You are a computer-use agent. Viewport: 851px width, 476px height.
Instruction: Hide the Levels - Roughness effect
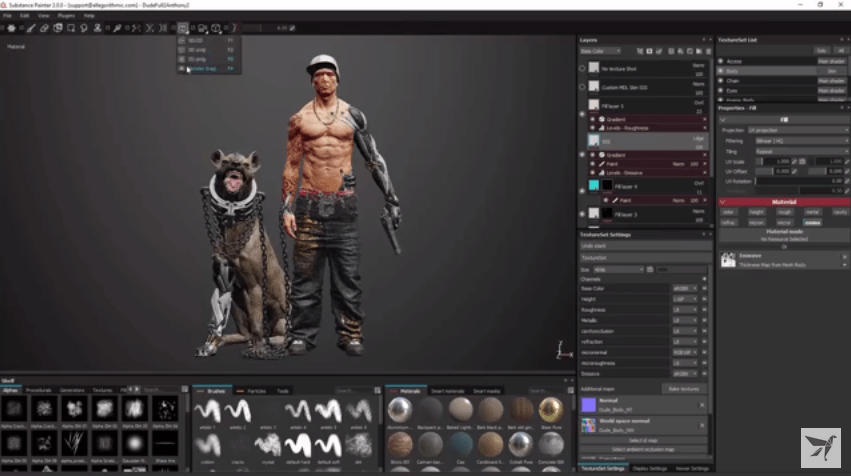tap(593, 128)
